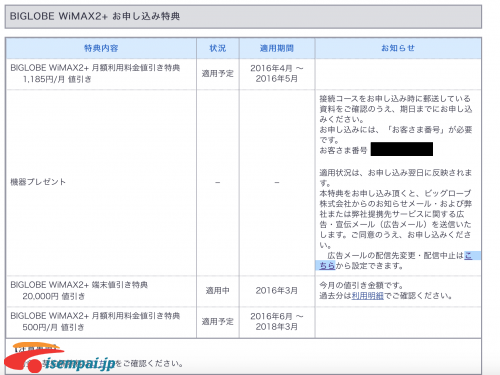The width and height of the screenshot is (500, 375).
Task: Select 適用予定 status in the 500円 row
Action: [x=218, y=322]
